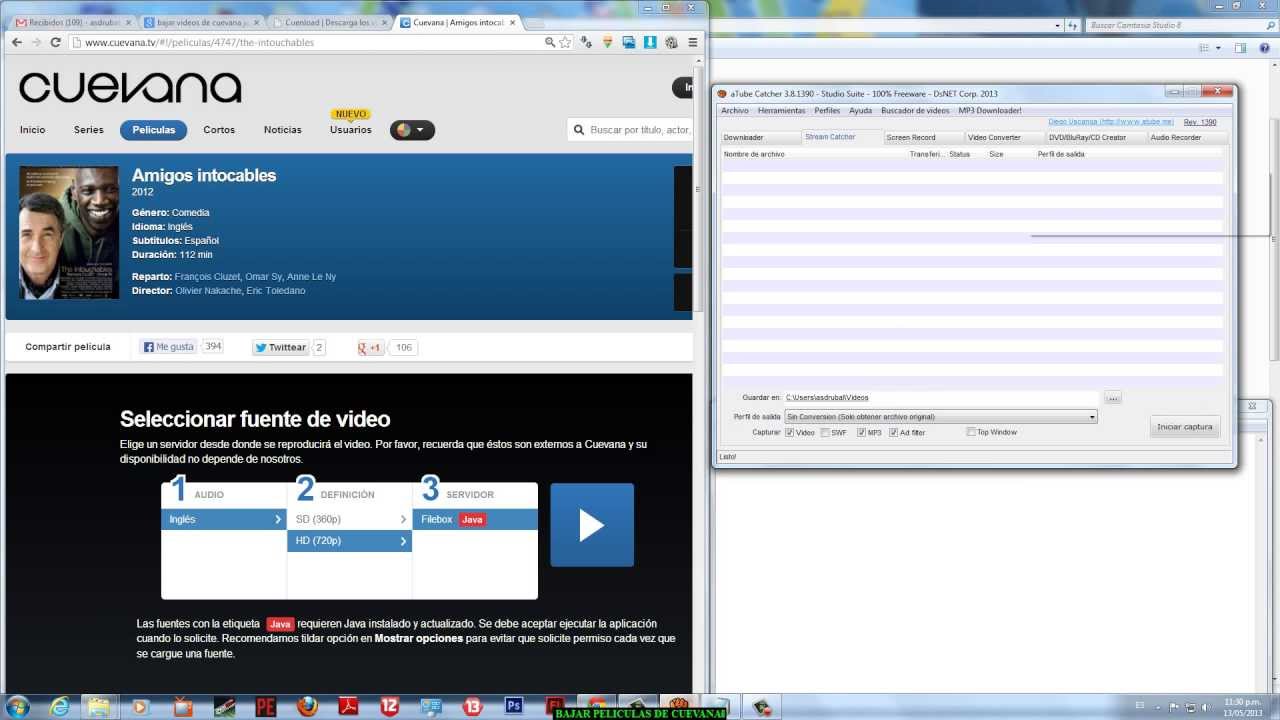Open Noticias section
This screenshot has width=1280, height=720.
point(283,130)
